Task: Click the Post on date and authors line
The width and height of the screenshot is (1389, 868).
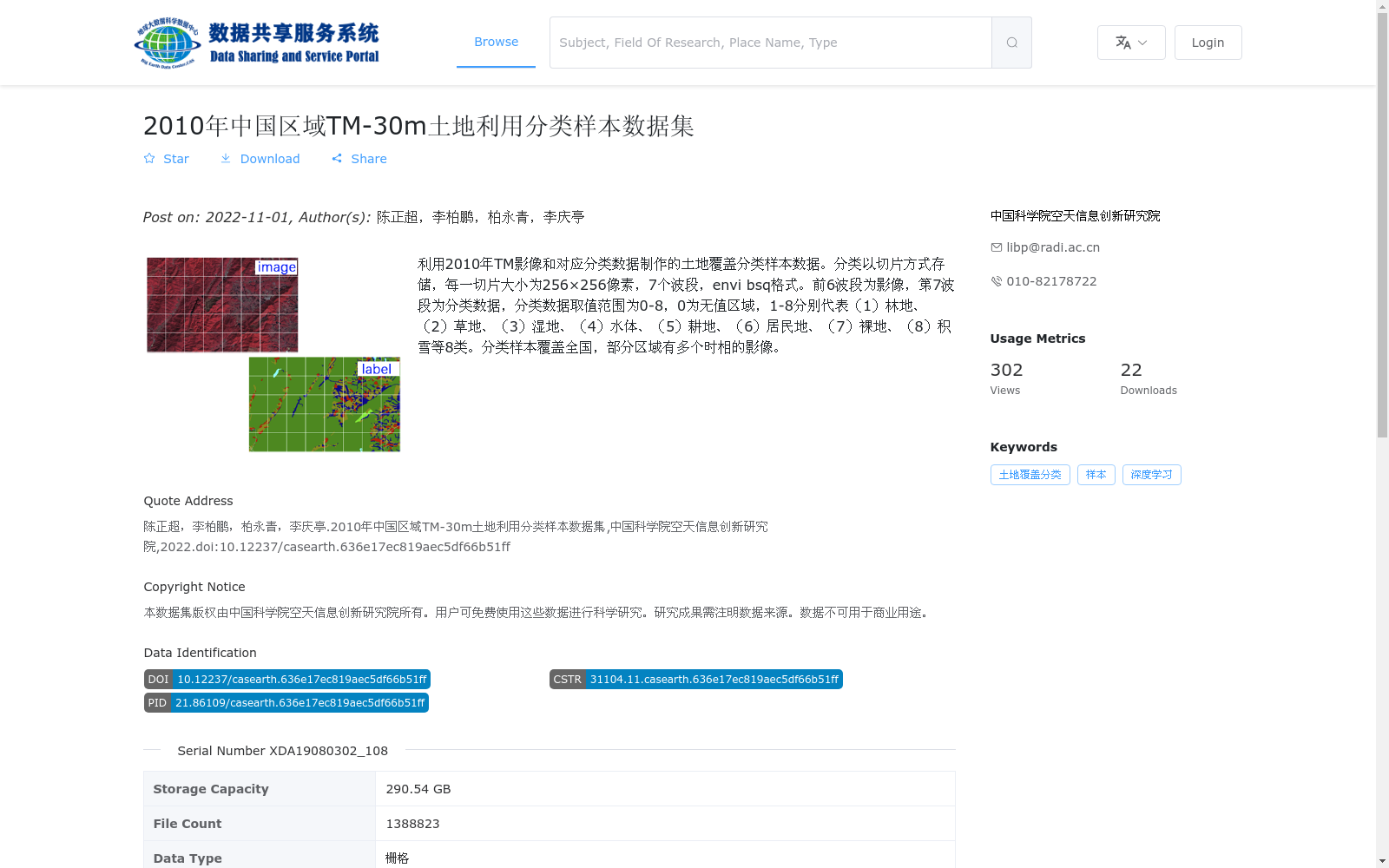Action: pyautogui.click(x=364, y=217)
